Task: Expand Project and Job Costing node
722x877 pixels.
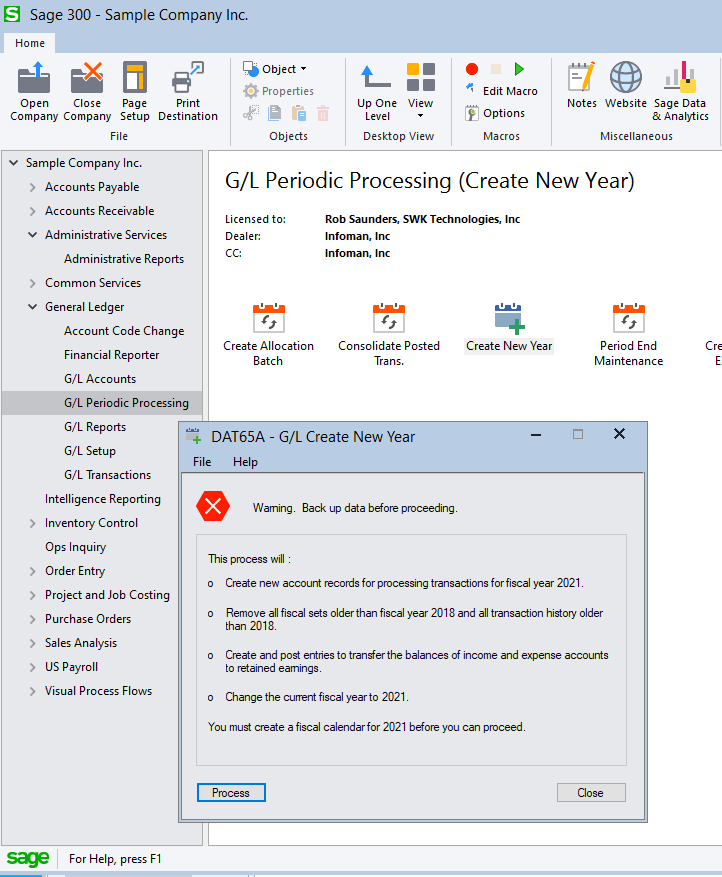Action: click(32, 595)
